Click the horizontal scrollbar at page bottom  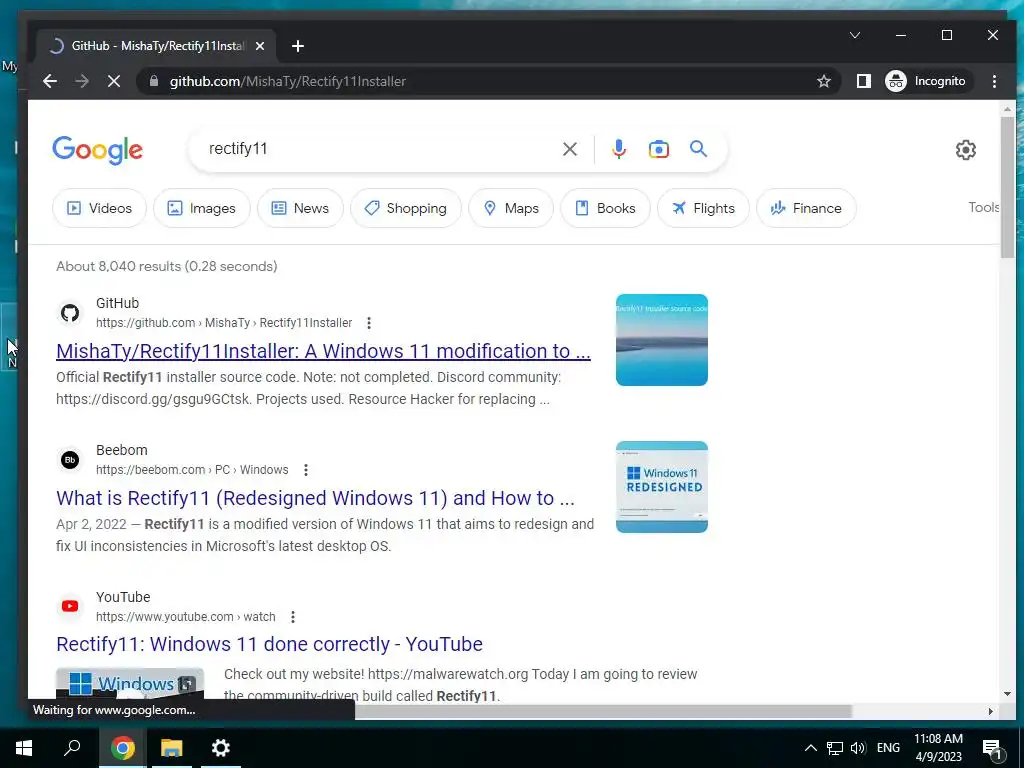point(603,711)
